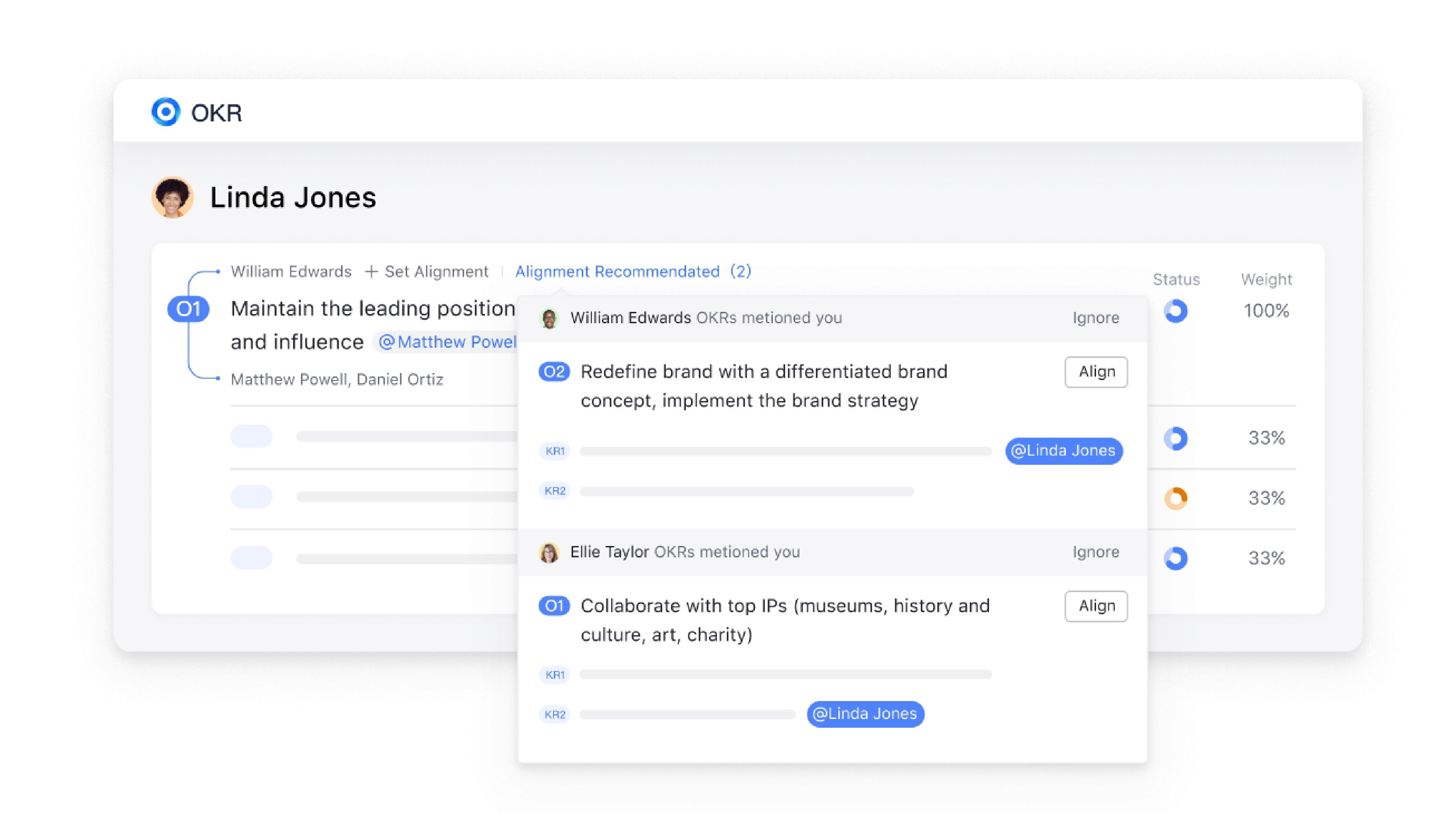Open the 100% weight blue status ring
Viewport: 1456px width, 819px height.
[x=1176, y=311]
